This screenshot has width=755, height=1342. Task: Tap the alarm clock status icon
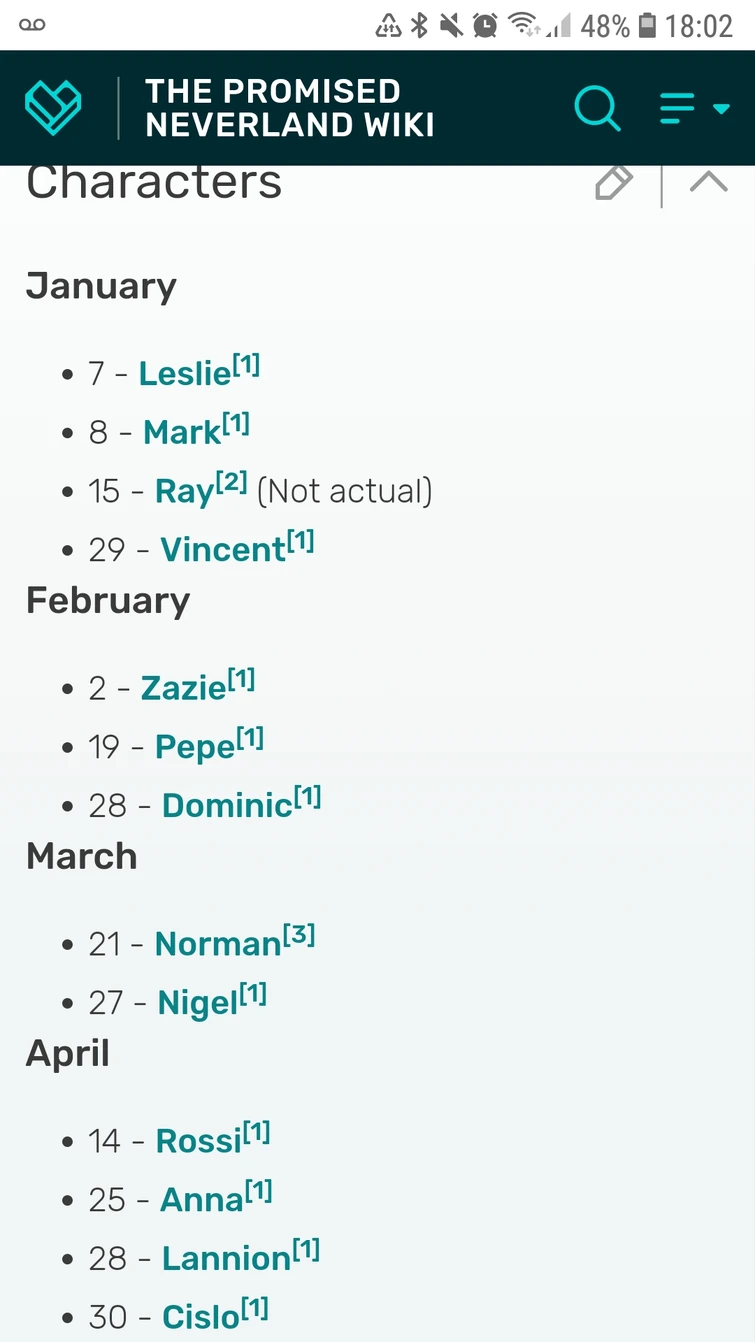[485, 25]
